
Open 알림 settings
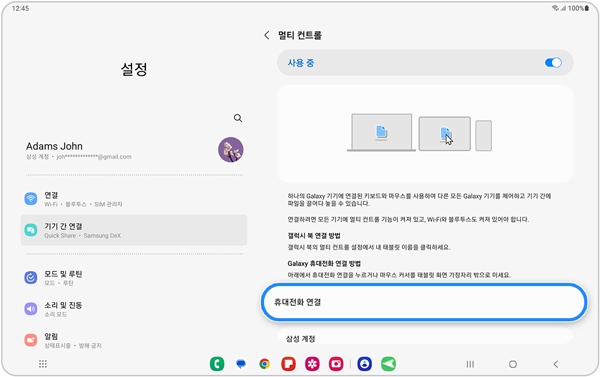134,340
